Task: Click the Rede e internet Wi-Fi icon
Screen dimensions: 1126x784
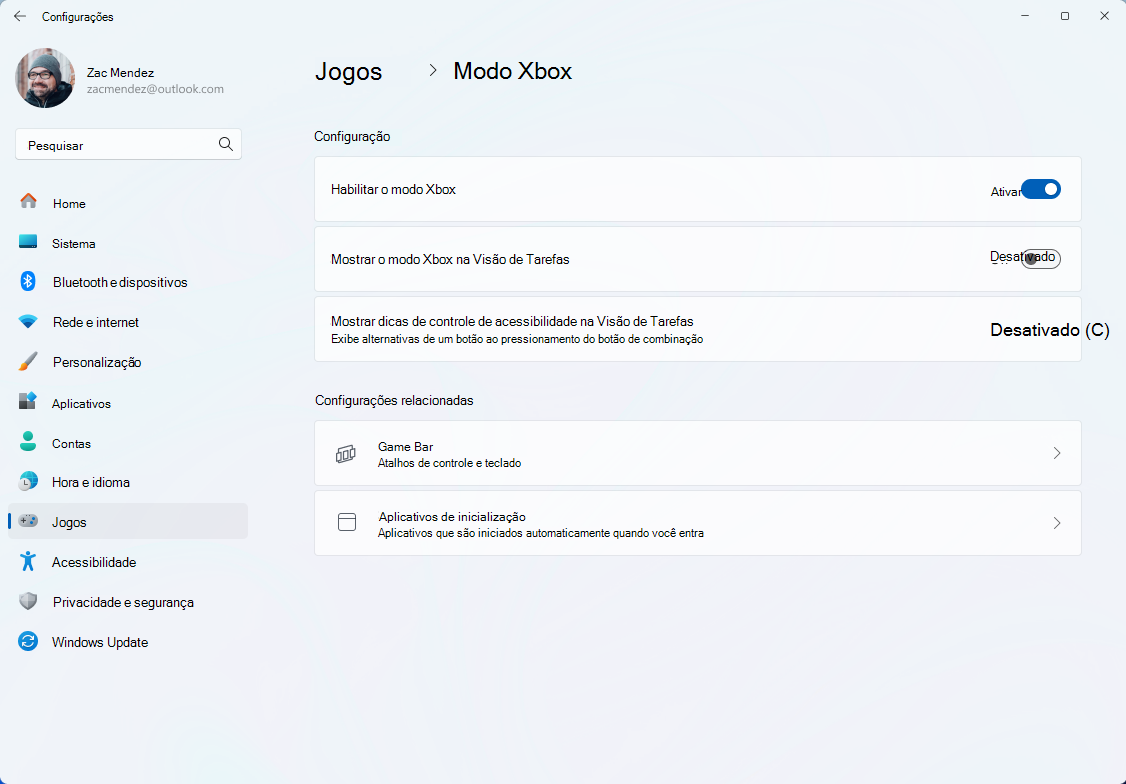Action: (x=28, y=322)
